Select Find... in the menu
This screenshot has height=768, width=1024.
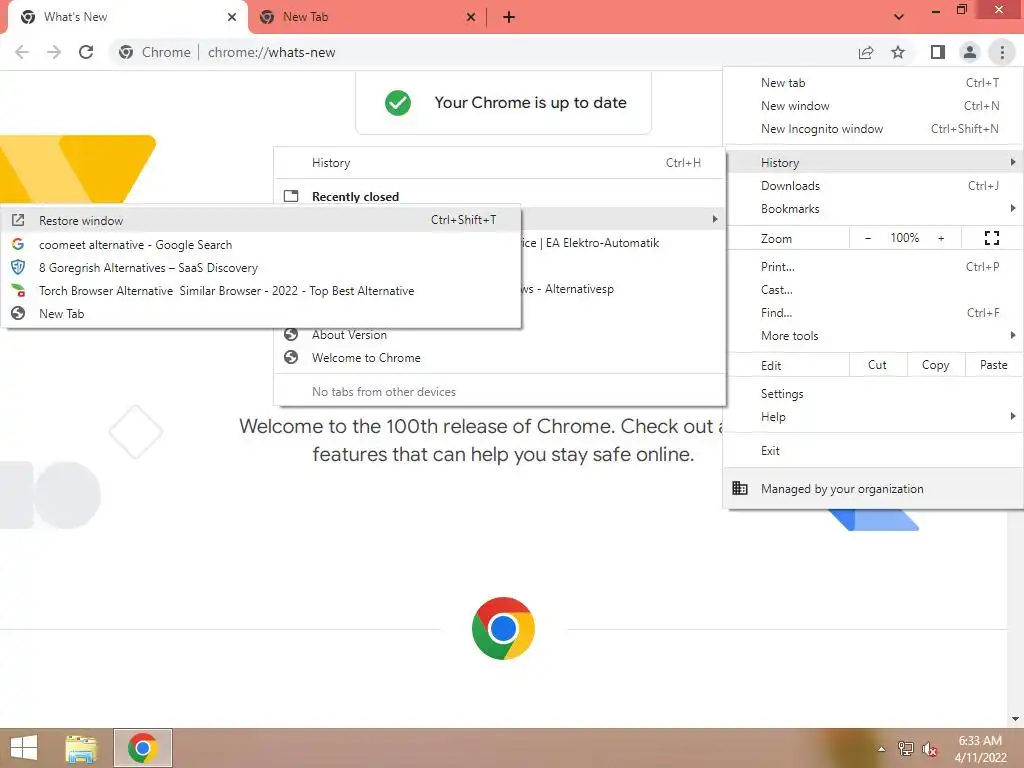[x=874, y=312]
